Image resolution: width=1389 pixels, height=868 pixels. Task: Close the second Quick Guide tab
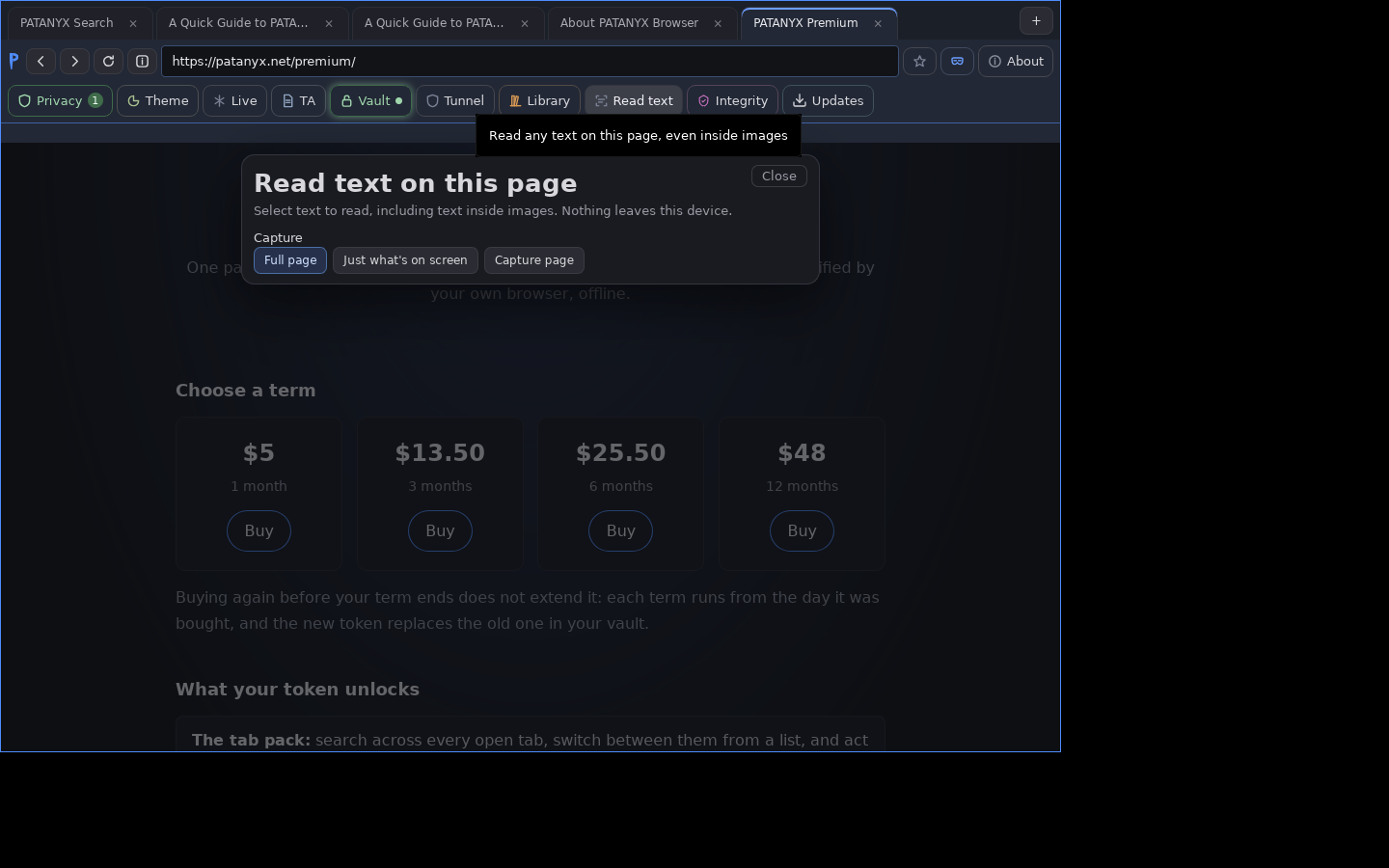coord(525,23)
